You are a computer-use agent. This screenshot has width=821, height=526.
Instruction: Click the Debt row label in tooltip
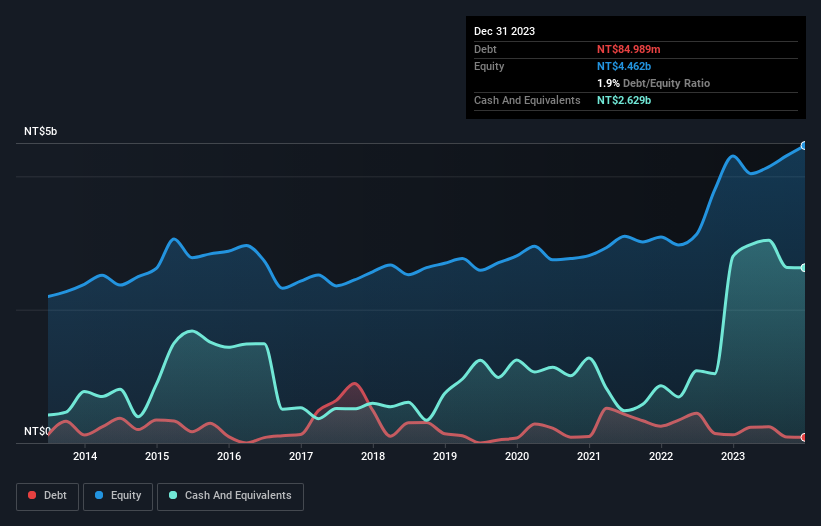point(485,49)
